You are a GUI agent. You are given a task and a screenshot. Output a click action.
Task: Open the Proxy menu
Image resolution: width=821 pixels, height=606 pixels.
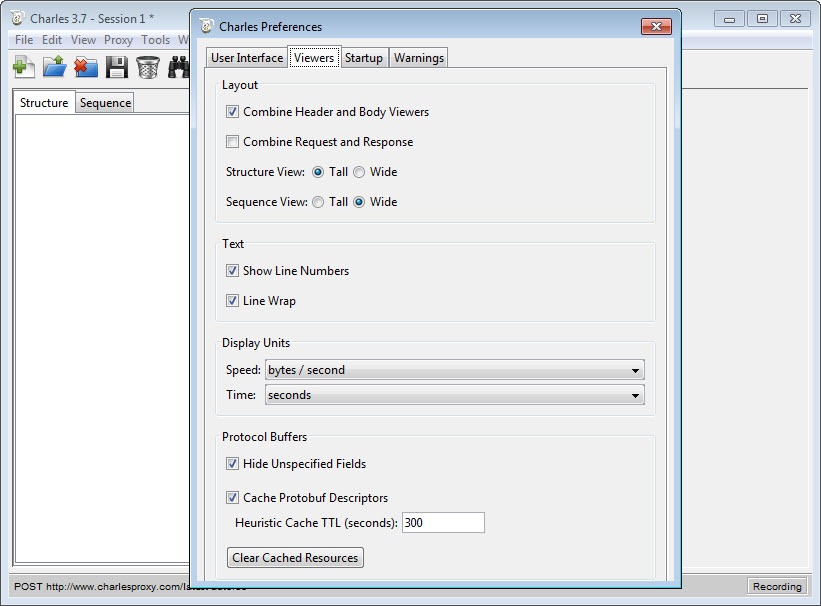[x=118, y=40]
